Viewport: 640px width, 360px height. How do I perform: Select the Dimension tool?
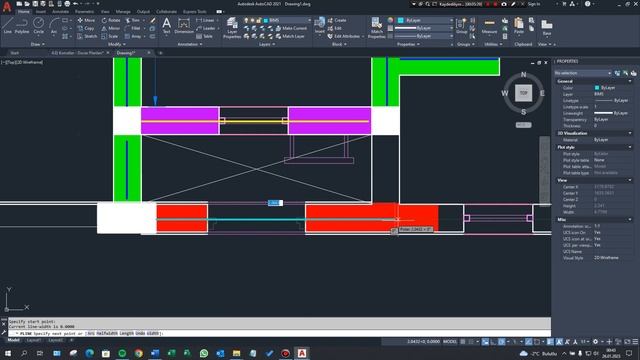tap(184, 25)
